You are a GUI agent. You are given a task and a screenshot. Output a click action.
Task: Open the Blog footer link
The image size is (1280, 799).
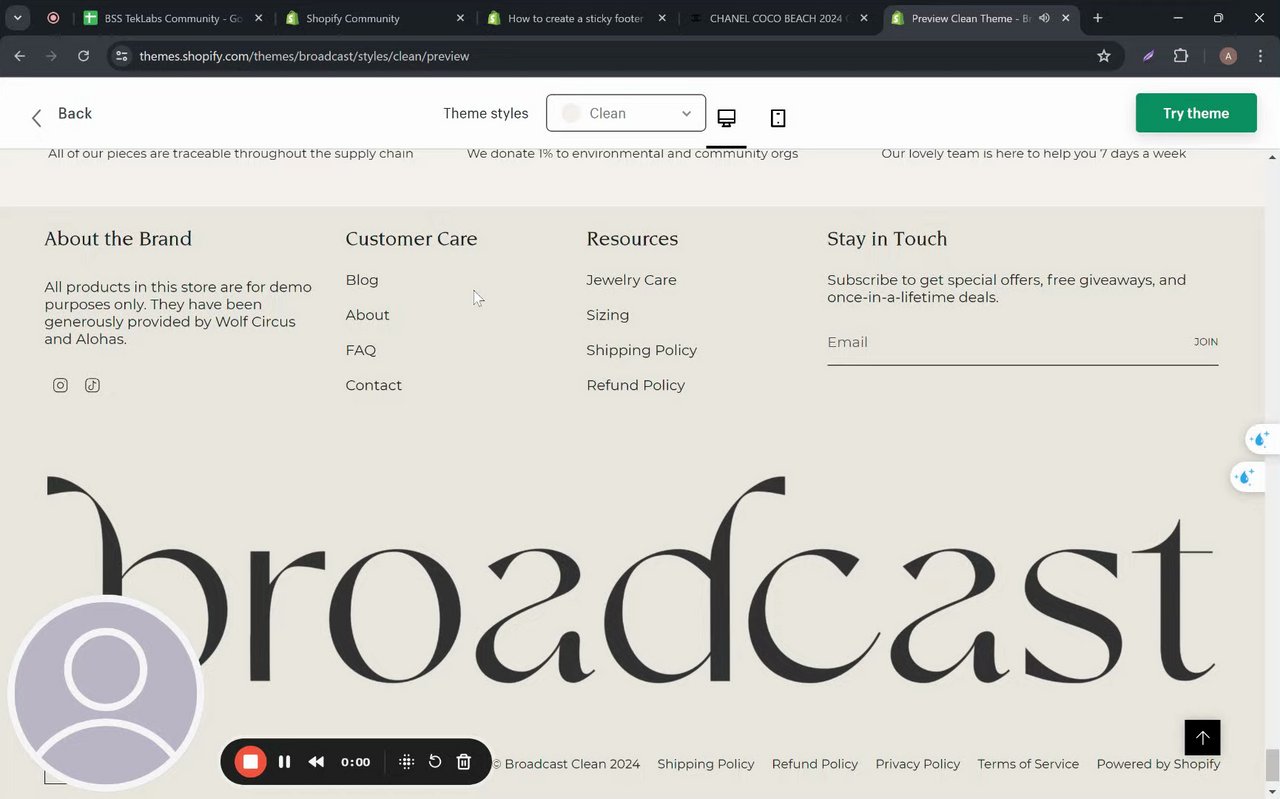click(x=362, y=280)
